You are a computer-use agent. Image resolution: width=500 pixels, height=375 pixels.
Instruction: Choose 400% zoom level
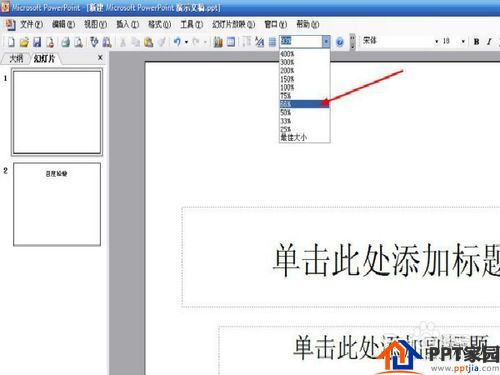(305, 54)
